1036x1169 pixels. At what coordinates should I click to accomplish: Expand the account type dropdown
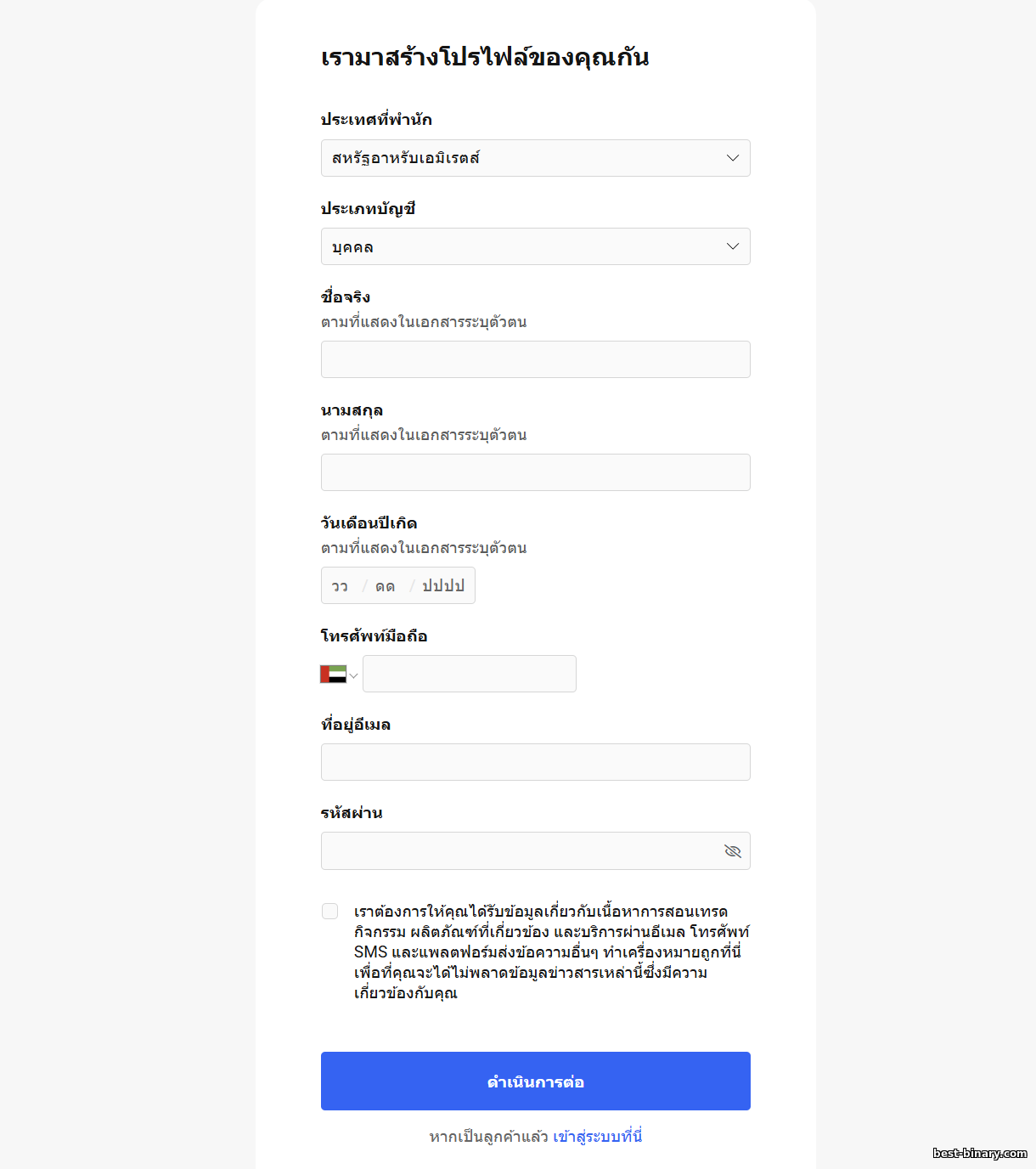[535, 246]
